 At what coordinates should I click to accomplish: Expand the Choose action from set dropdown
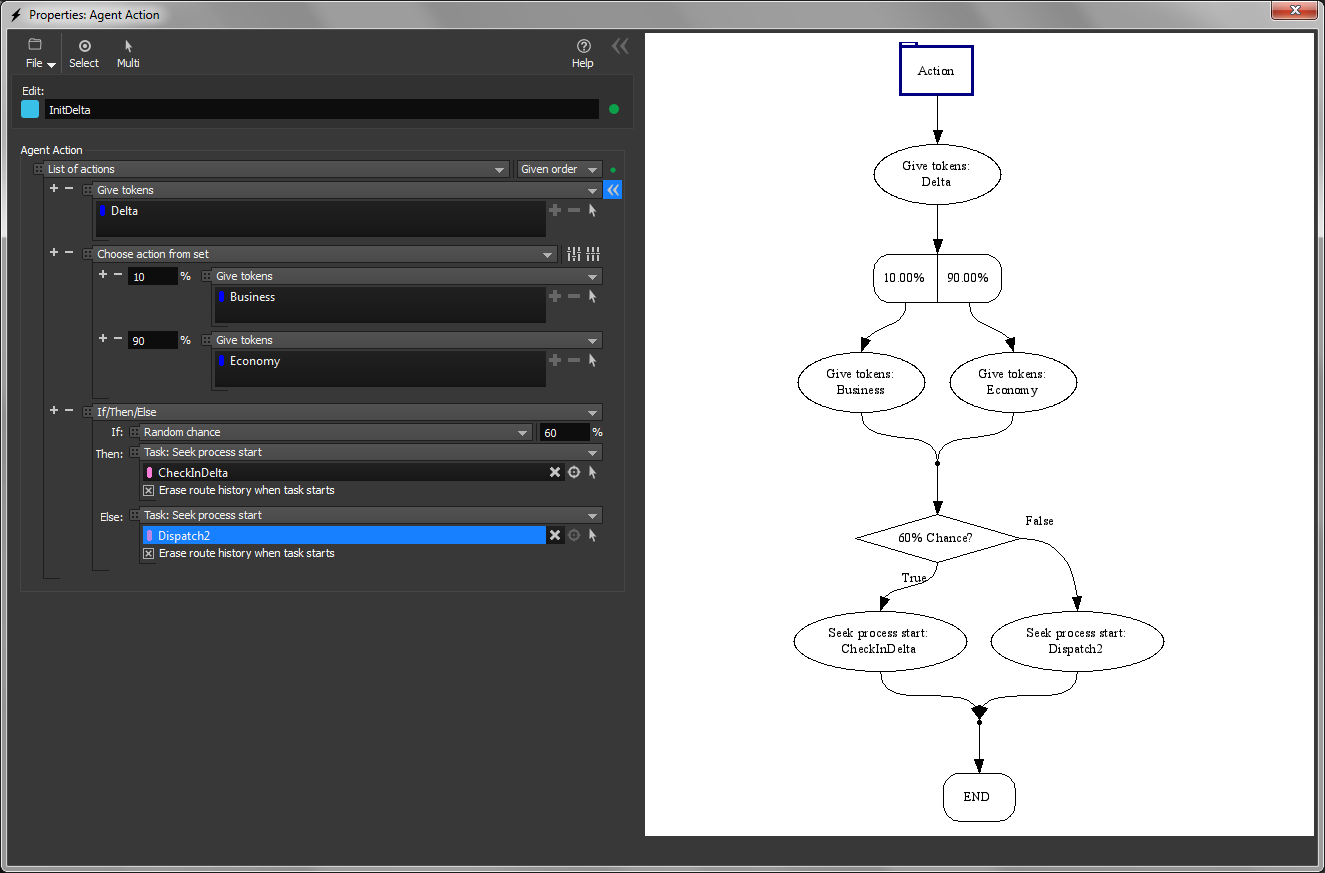point(325,255)
